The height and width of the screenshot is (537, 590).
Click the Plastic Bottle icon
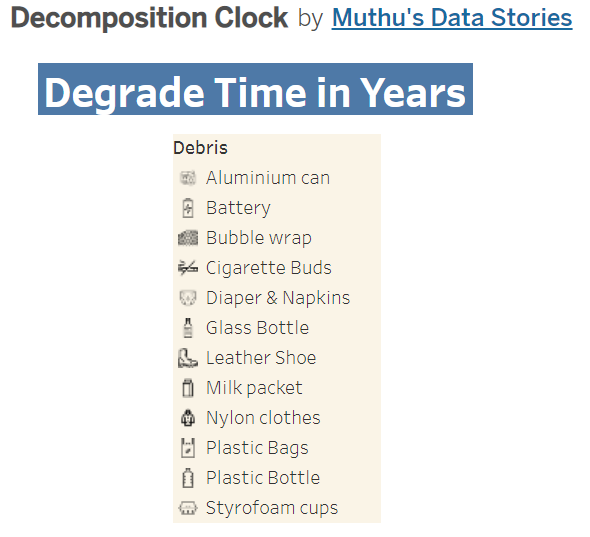click(x=188, y=478)
